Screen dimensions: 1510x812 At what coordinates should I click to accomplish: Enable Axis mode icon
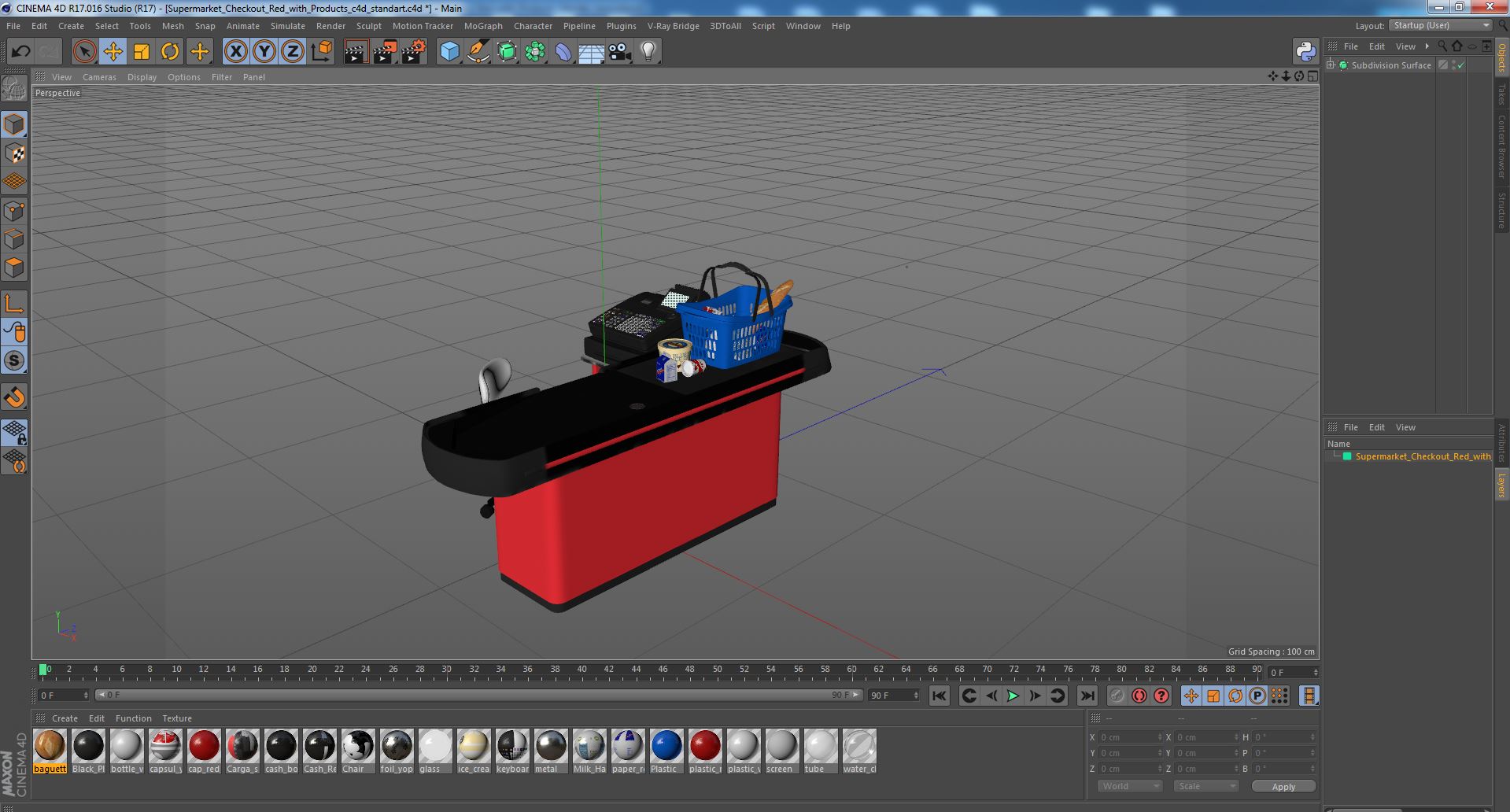point(14,304)
